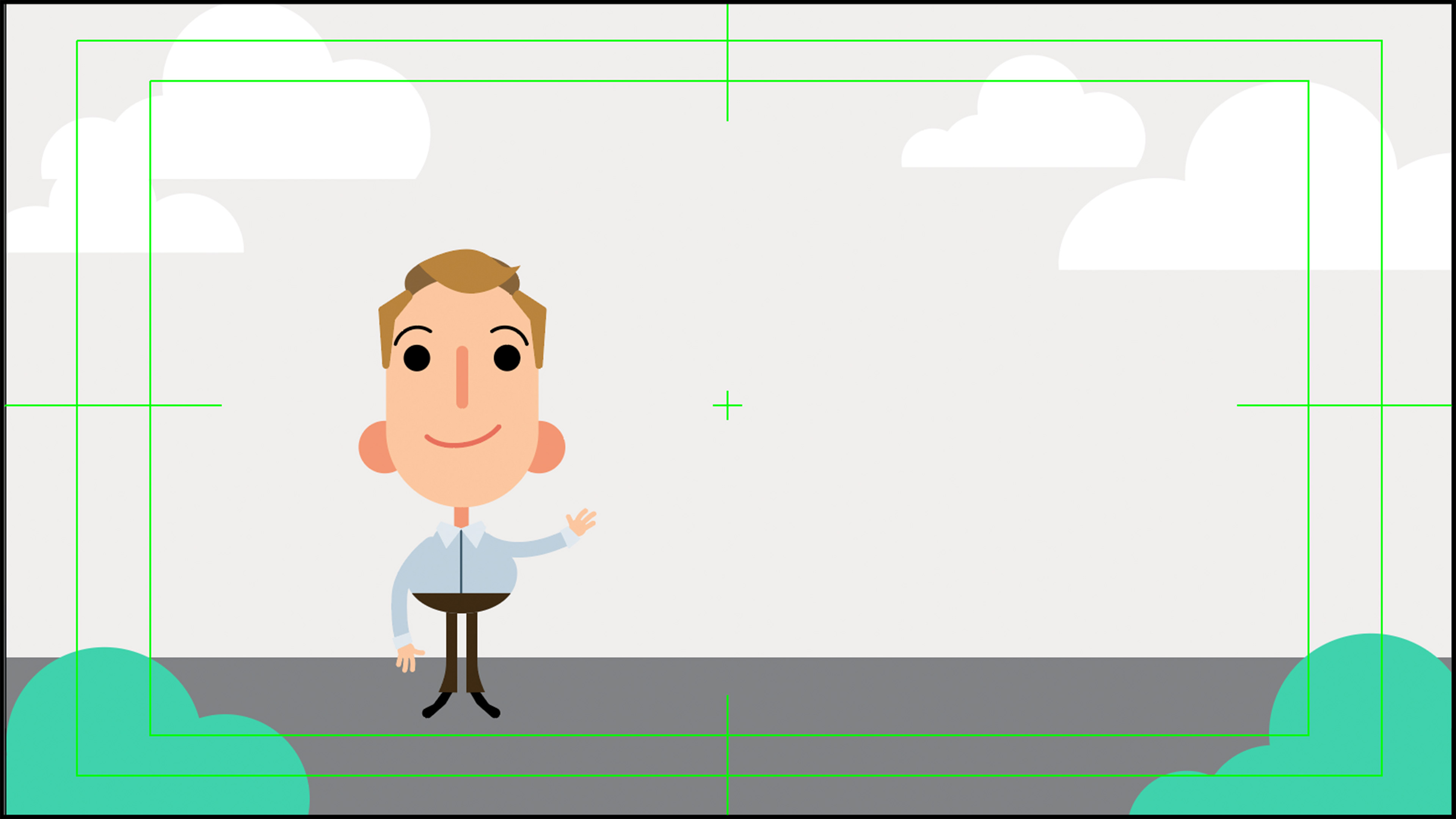Select the character's neck
The width and height of the screenshot is (1456, 819).
tap(461, 516)
